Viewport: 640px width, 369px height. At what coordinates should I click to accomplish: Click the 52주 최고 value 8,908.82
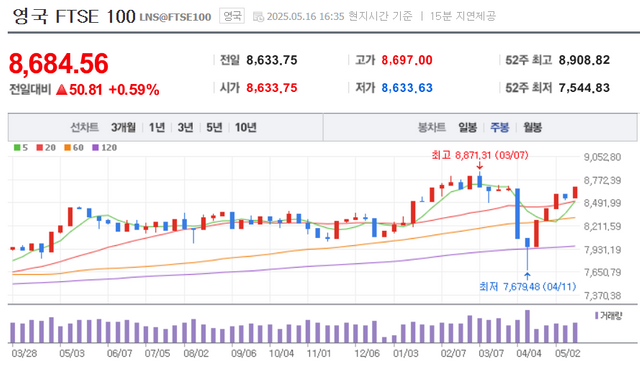click(584, 60)
